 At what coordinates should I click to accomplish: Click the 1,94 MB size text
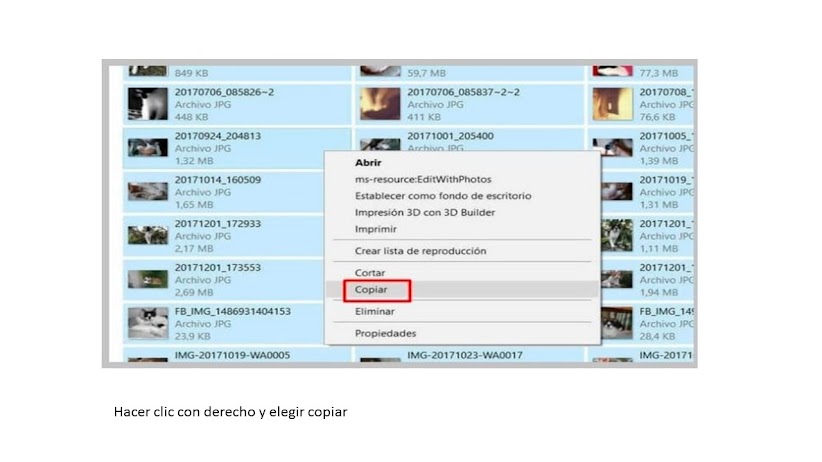[x=658, y=293]
